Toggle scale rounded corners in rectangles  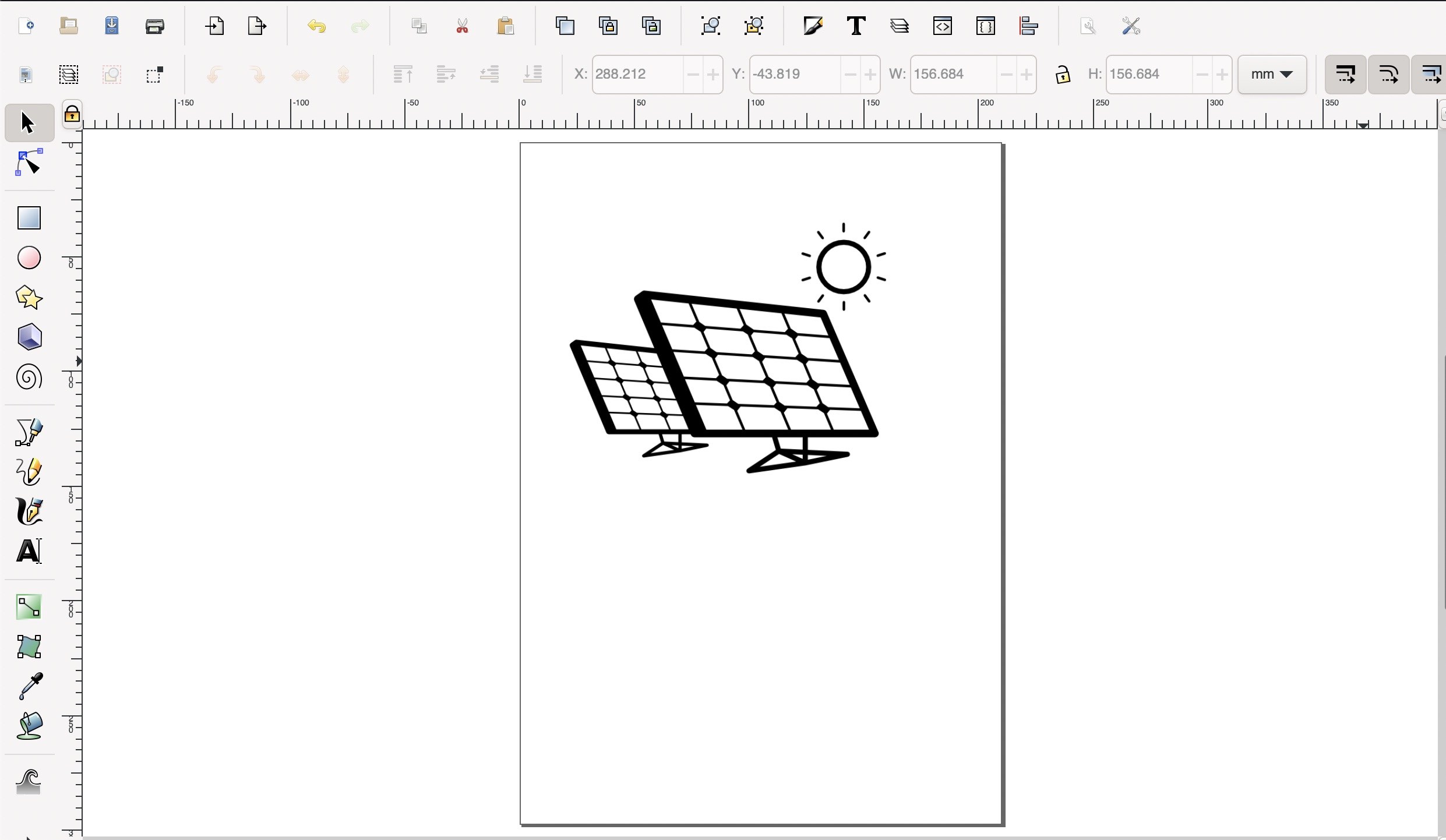point(1388,75)
